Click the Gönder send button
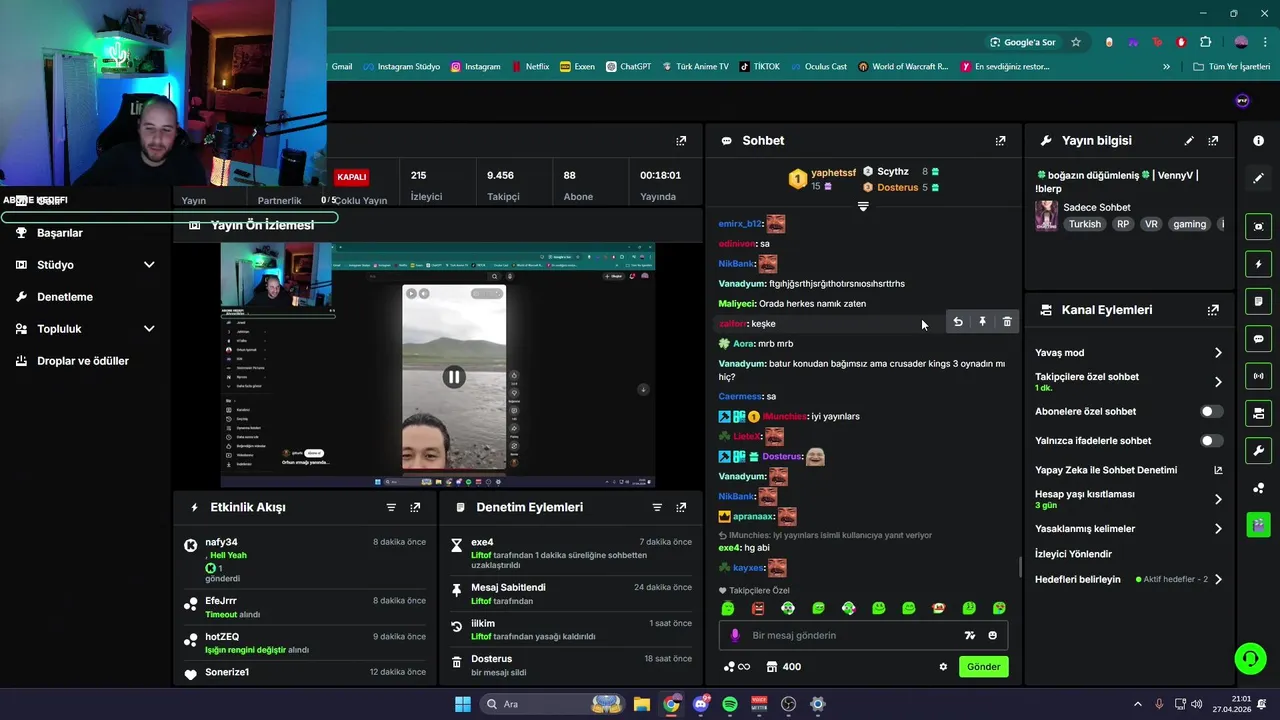Viewport: 1280px width, 720px height. click(983, 667)
